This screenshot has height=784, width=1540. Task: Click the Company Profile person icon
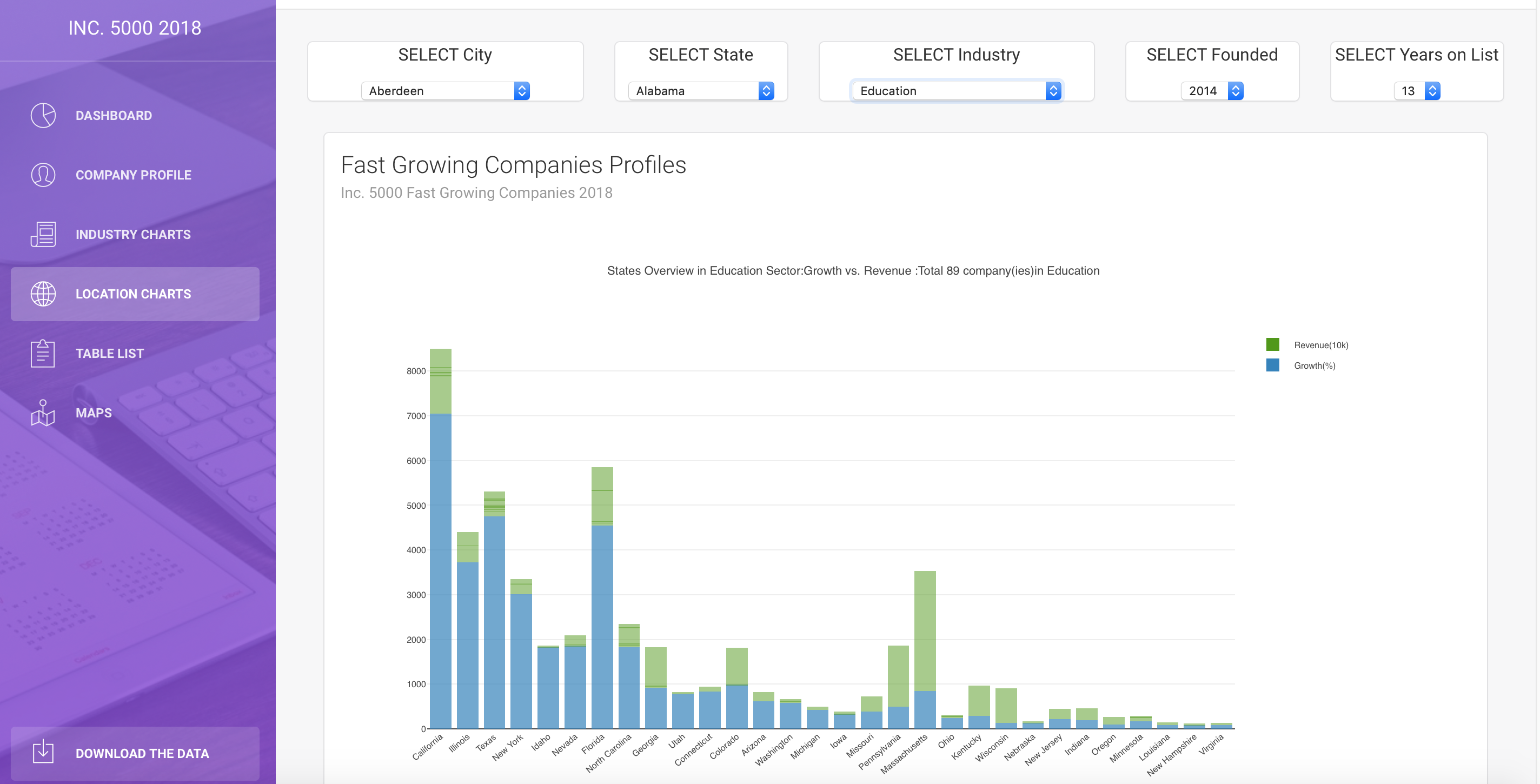[x=43, y=175]
